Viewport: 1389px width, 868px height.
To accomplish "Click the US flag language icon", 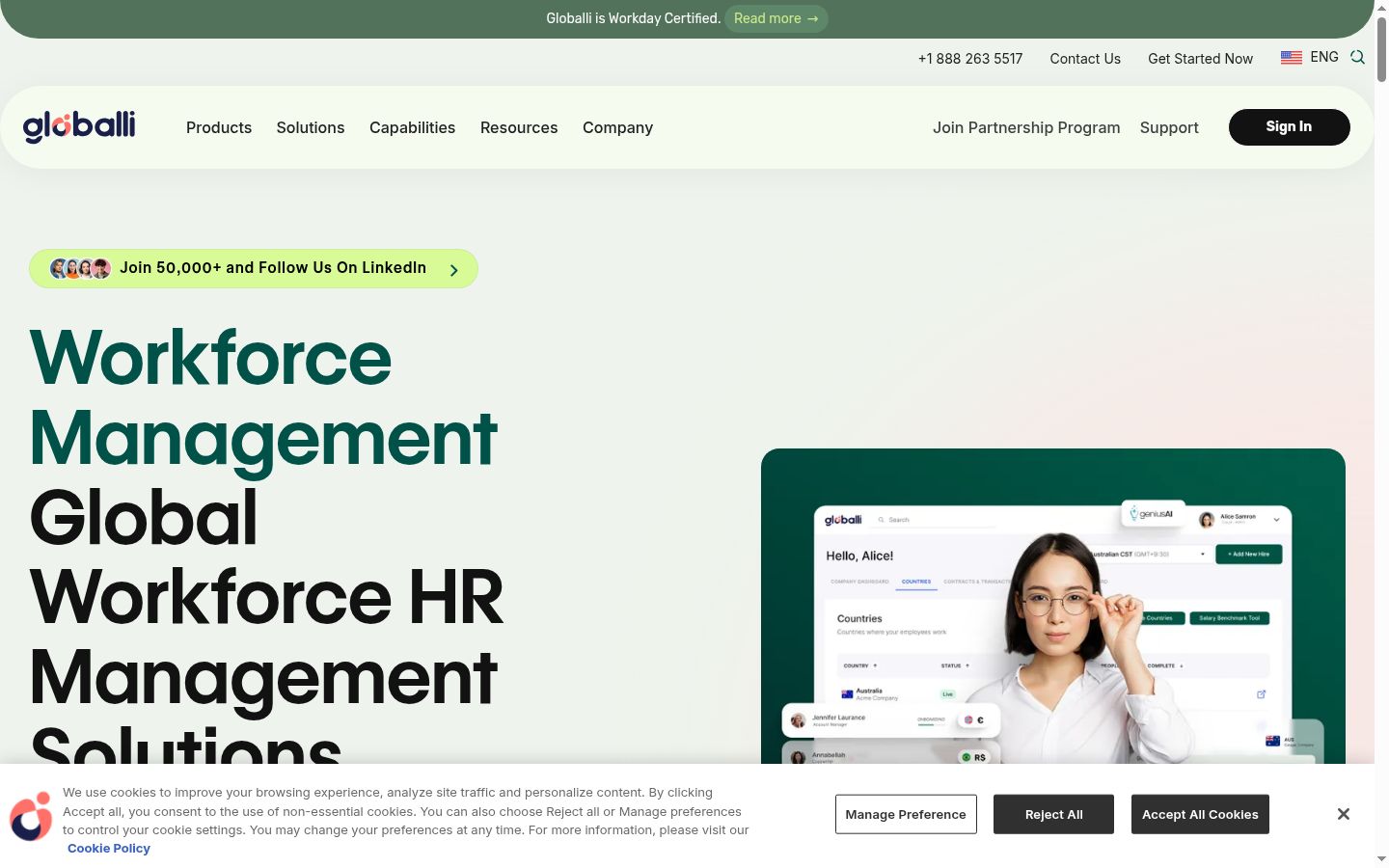I will (1292, 58).
